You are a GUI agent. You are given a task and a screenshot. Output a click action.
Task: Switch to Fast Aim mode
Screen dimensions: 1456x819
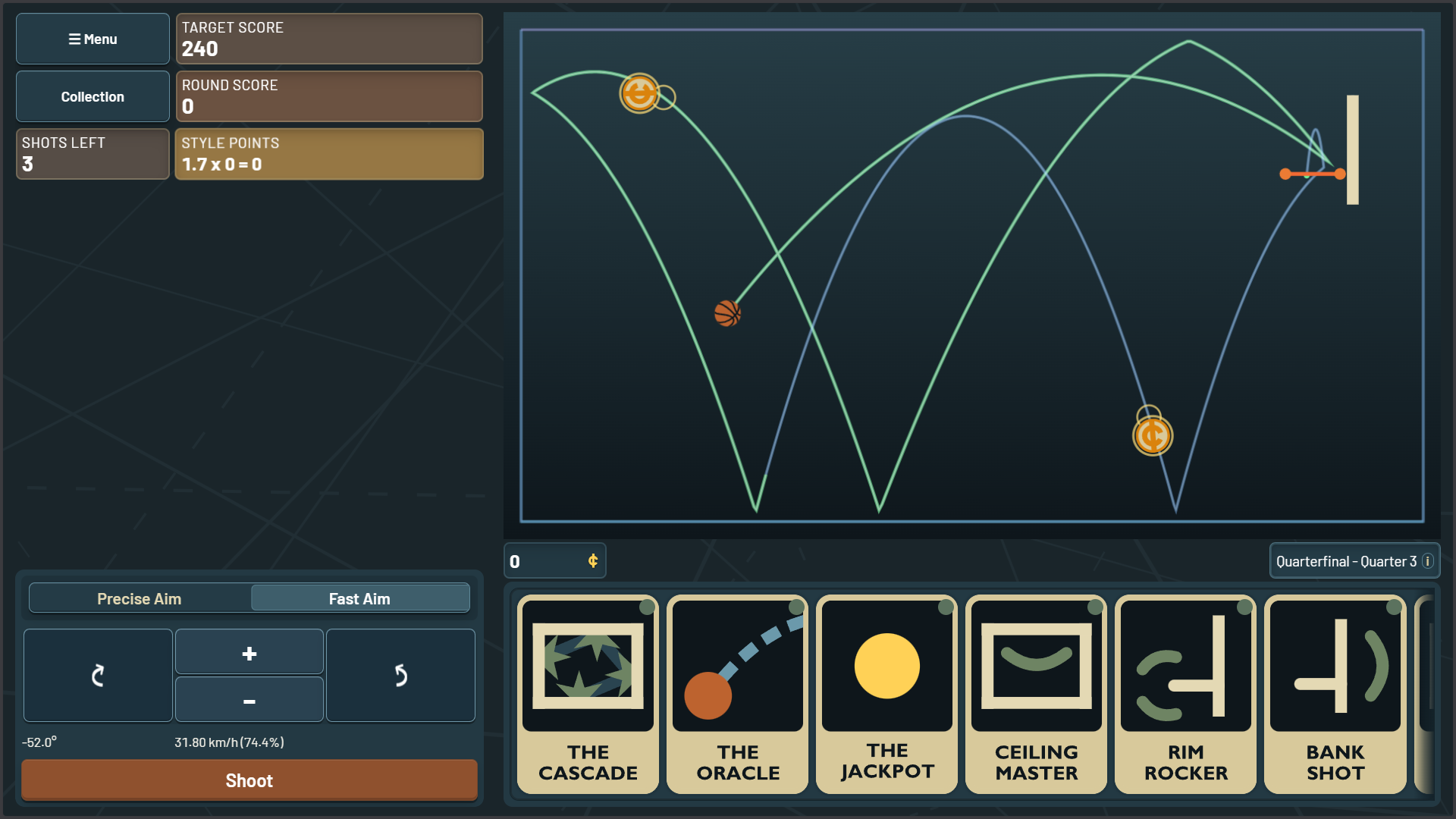360,598
